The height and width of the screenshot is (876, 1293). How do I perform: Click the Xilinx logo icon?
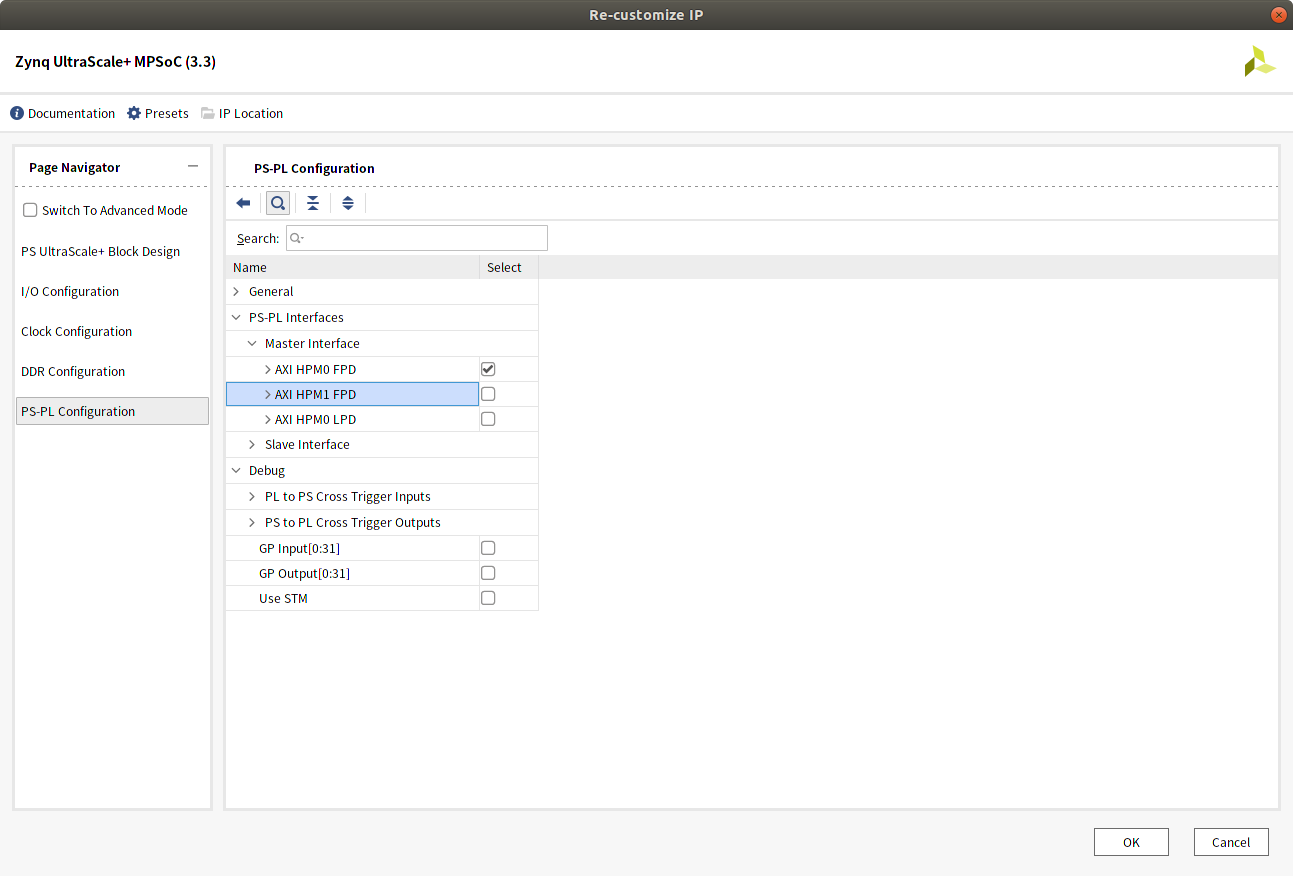(1259, 61)
